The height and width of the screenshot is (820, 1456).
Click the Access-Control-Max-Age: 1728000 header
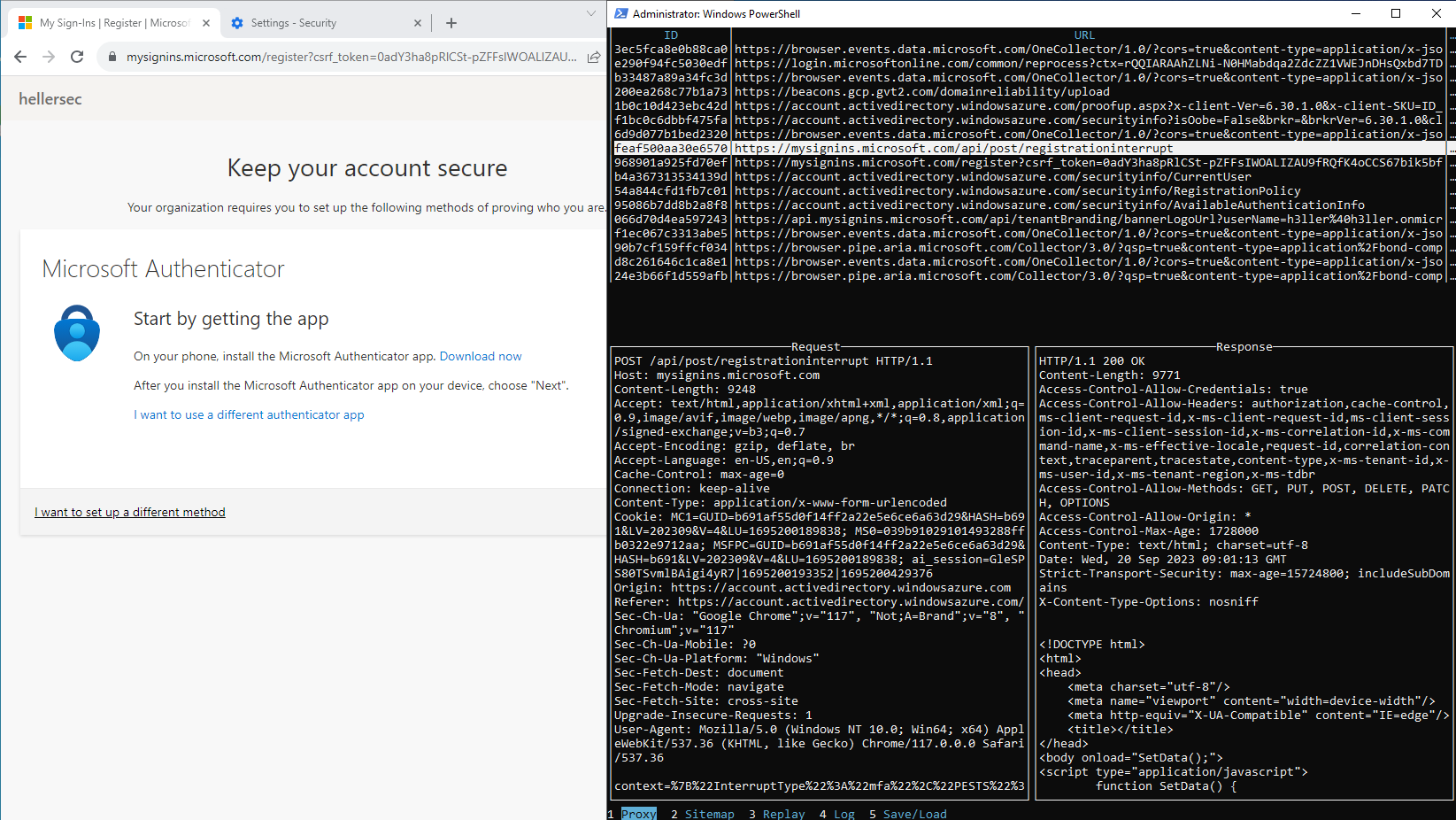click(x=1149, y=531)
